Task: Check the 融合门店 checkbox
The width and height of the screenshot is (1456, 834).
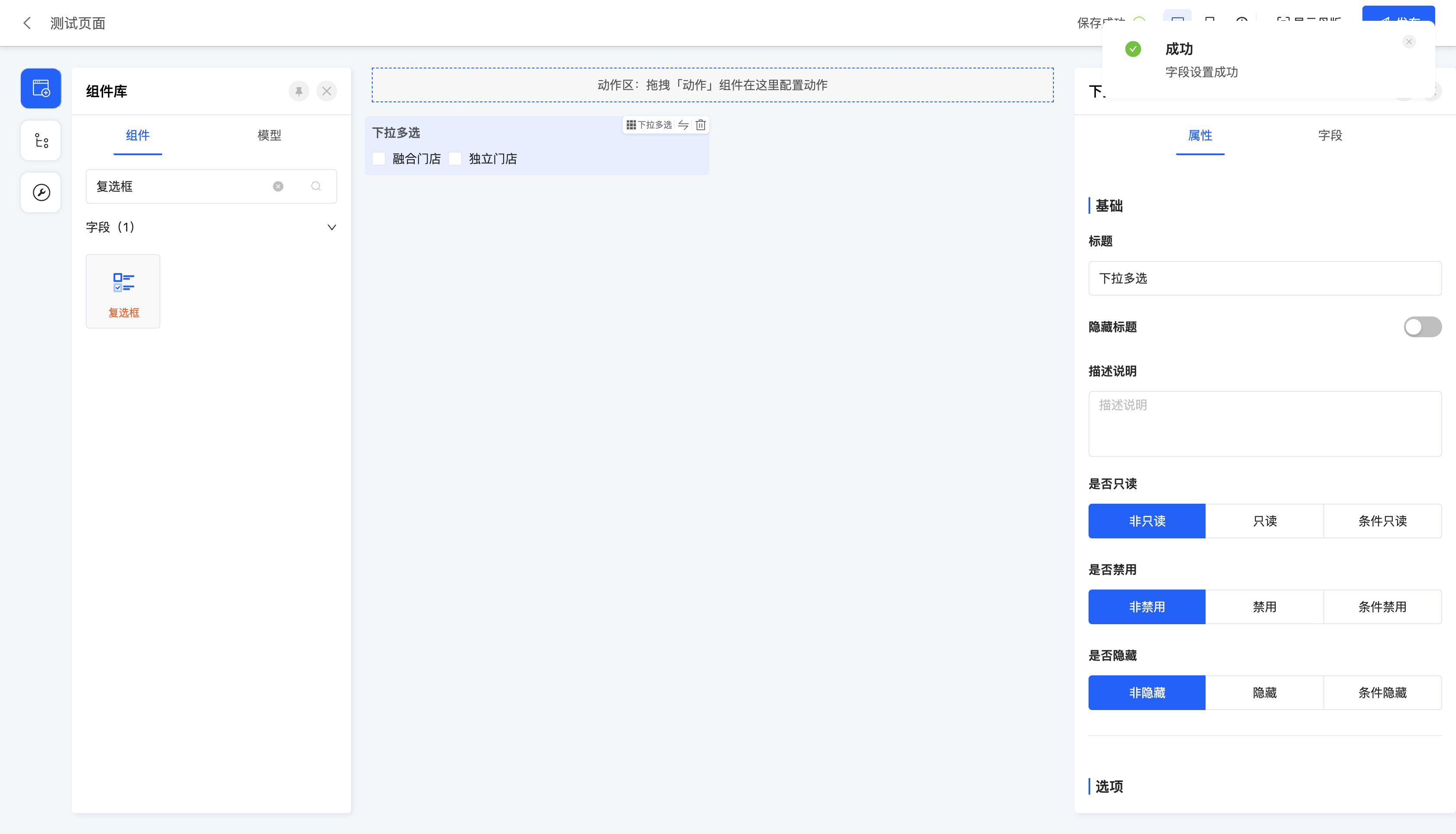Action: click(378, 159)
